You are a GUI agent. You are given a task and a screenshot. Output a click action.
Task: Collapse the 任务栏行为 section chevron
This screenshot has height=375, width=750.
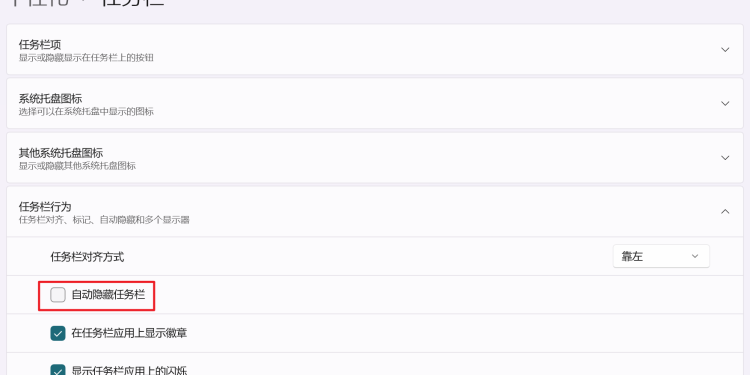point(725,211)
